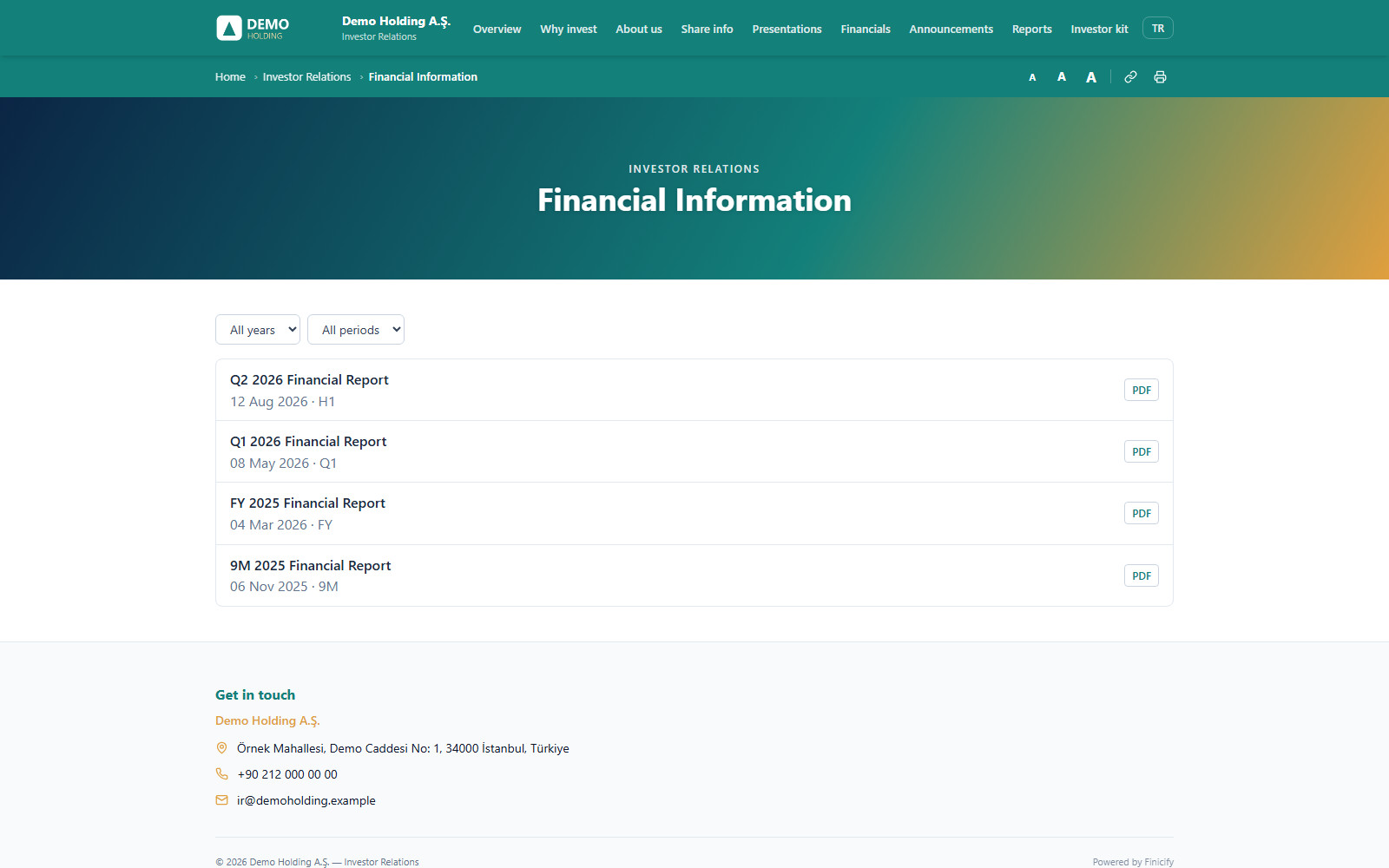Click the Örnek Mahallesi address text

tap(403, 748)
